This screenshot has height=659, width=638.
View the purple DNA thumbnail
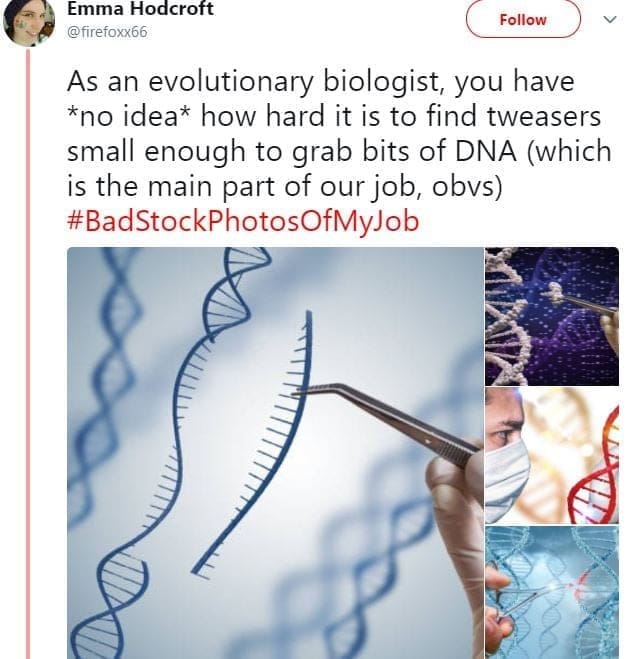coord(551,316)
